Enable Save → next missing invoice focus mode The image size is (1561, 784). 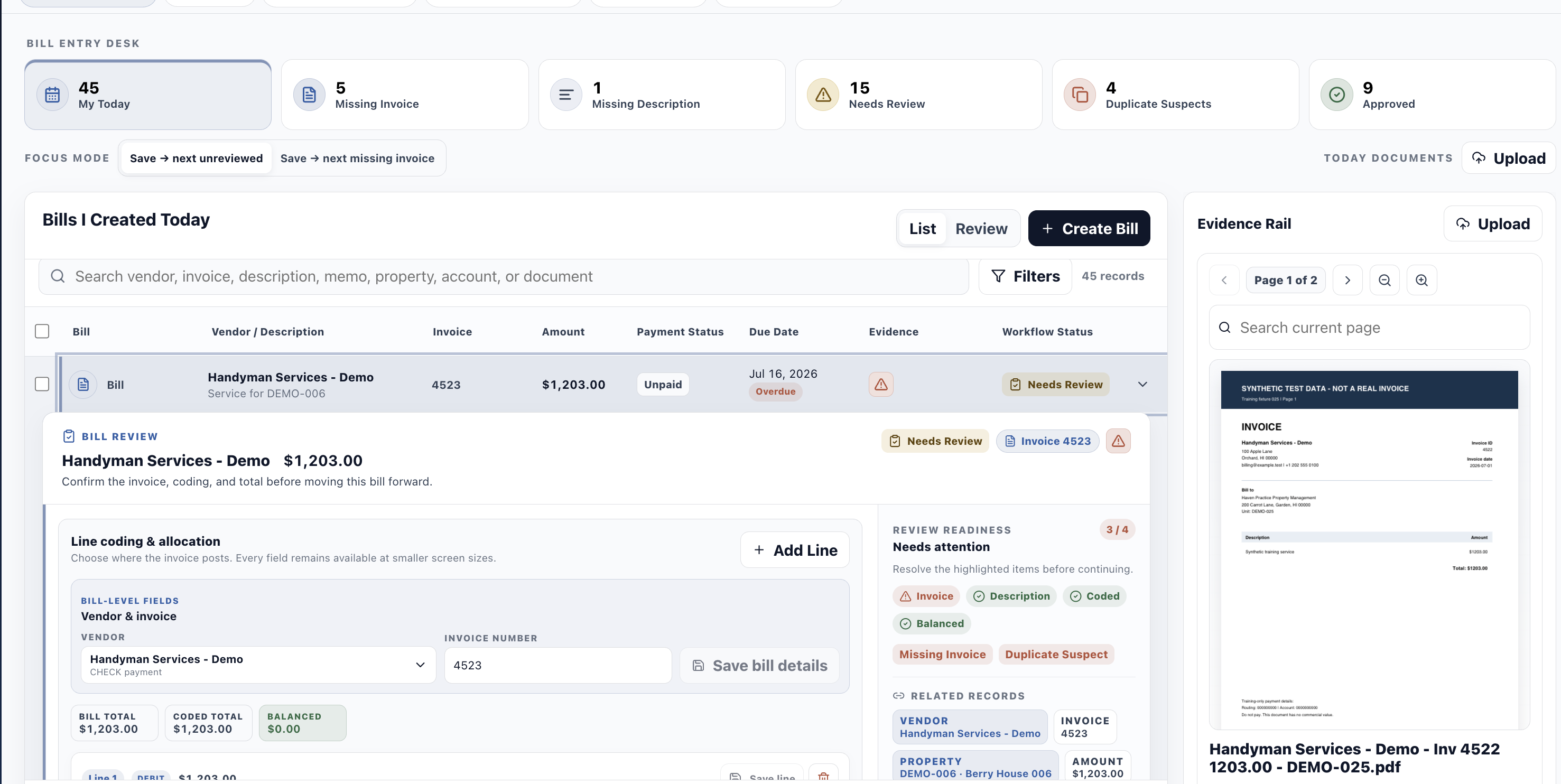click(x=357, y=158)
